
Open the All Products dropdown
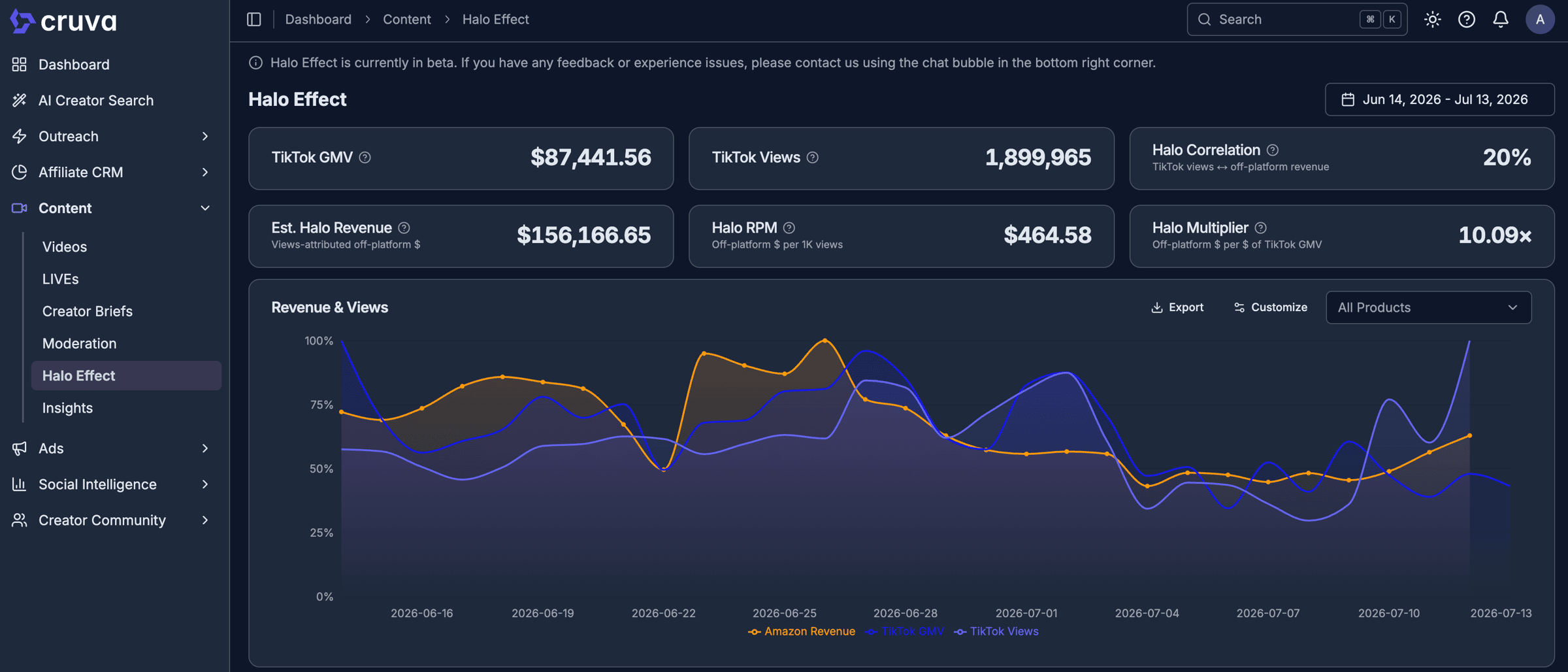point(1428,307)
